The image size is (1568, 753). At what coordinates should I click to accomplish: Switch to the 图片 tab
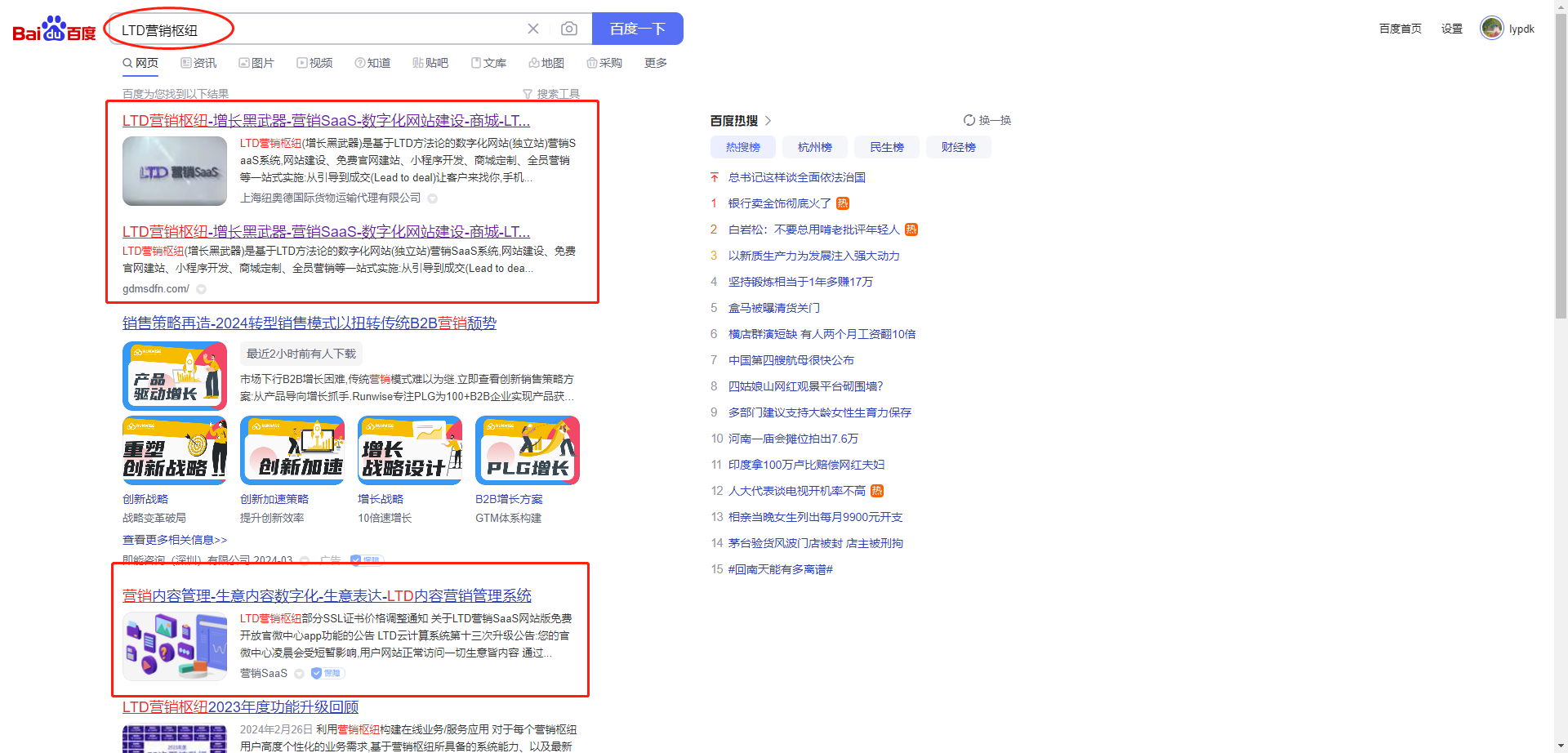coord(256,63)
